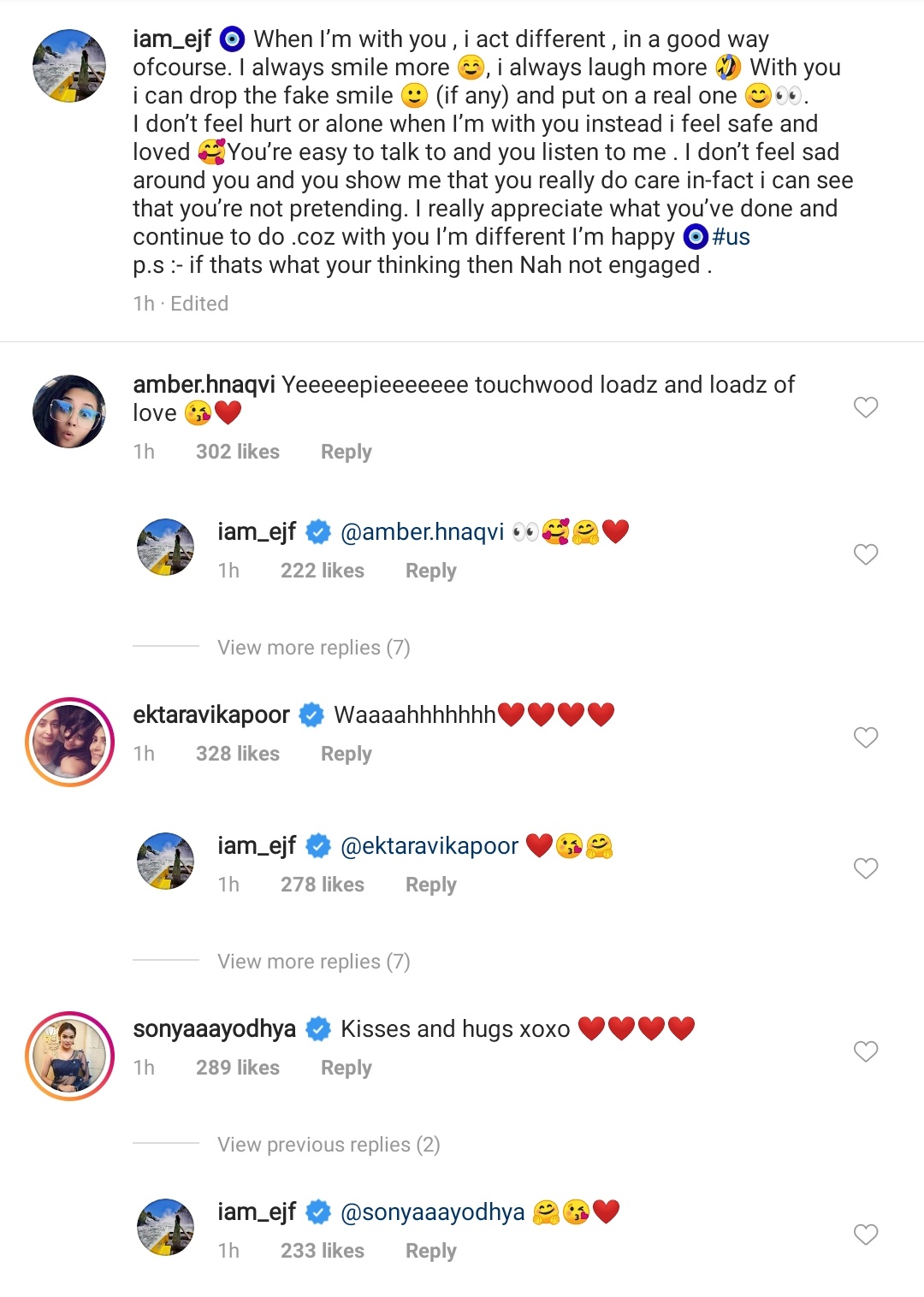Like iam_ejf's reply to sonyaaayodhya
The image size is (924, 1297).
(866, 1234)
